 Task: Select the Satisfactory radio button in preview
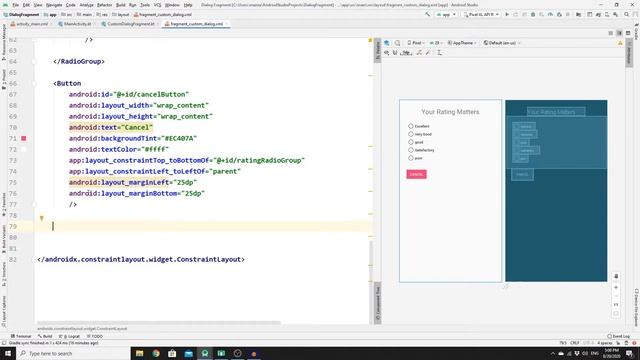411,150
